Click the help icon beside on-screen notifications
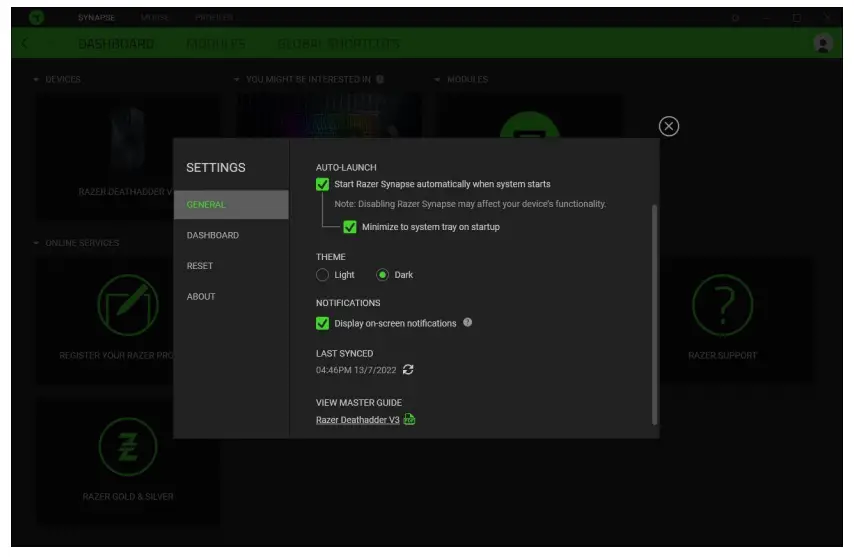 [467, 323]
